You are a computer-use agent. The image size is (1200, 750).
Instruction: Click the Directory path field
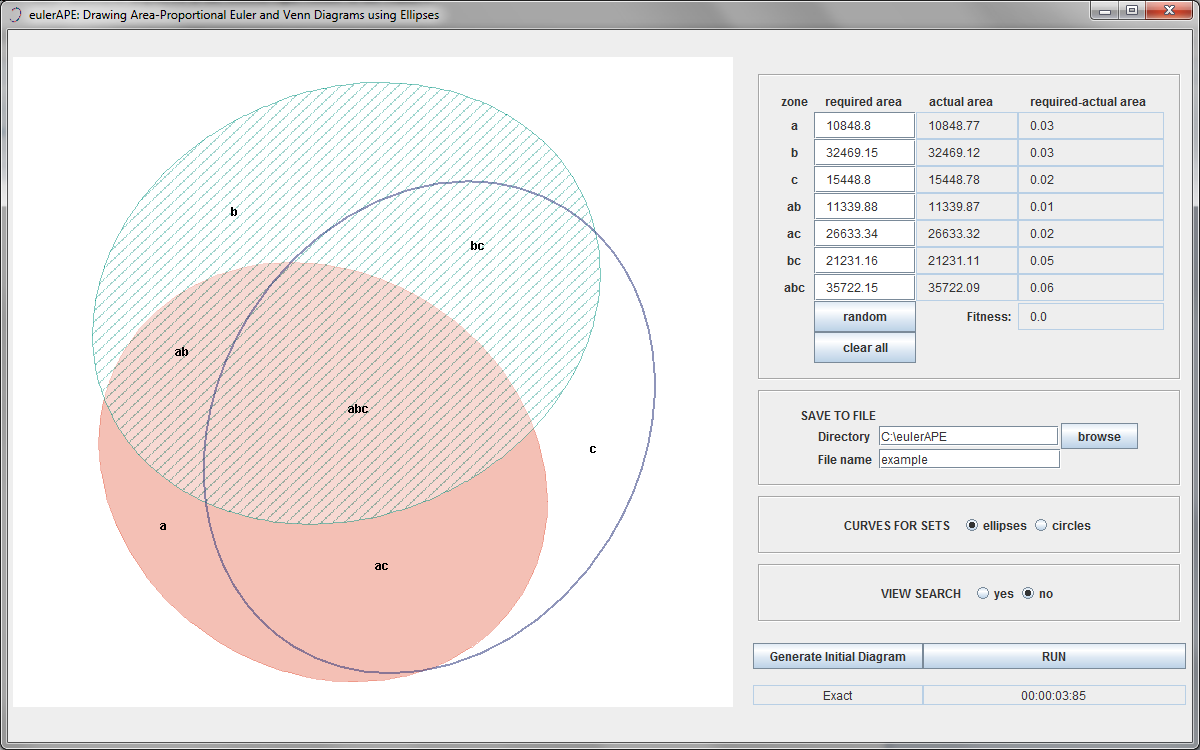pos(968,436)
